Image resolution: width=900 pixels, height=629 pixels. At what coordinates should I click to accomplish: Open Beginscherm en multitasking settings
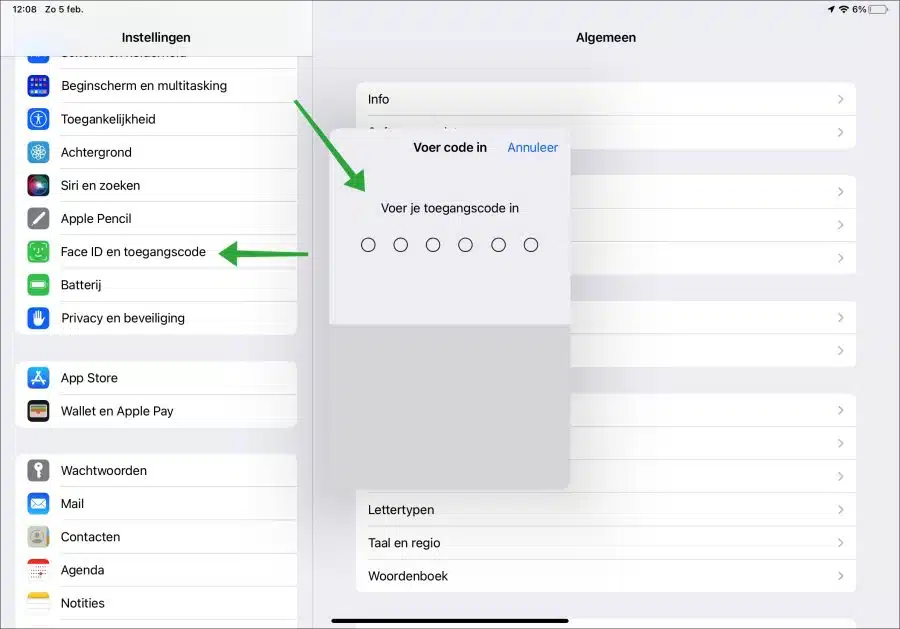(x=156, y=86)
